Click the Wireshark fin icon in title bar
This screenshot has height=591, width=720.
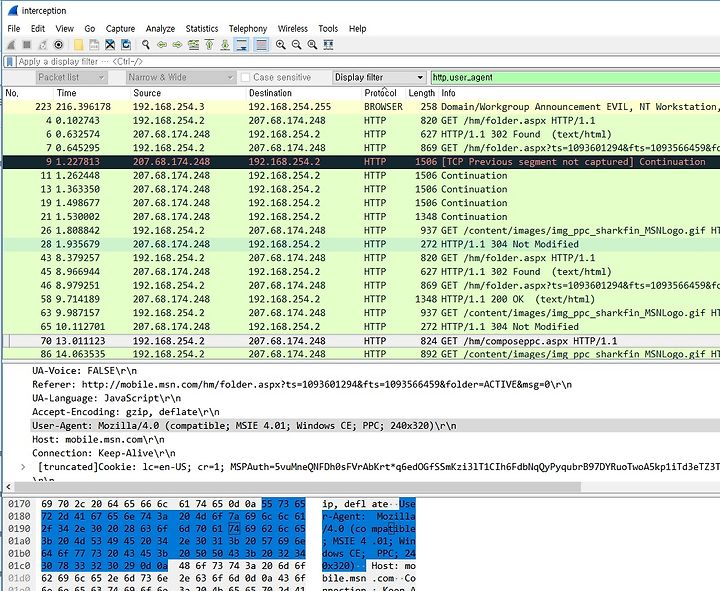pyautogui.click(x=13, y=11)
